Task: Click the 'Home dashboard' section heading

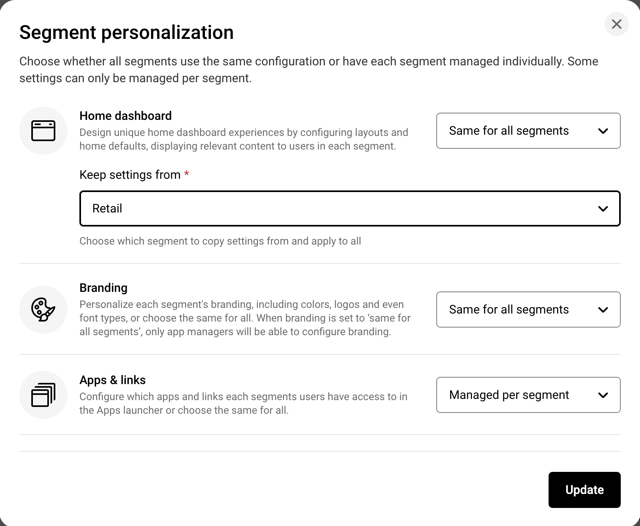Action: point(125,116)
